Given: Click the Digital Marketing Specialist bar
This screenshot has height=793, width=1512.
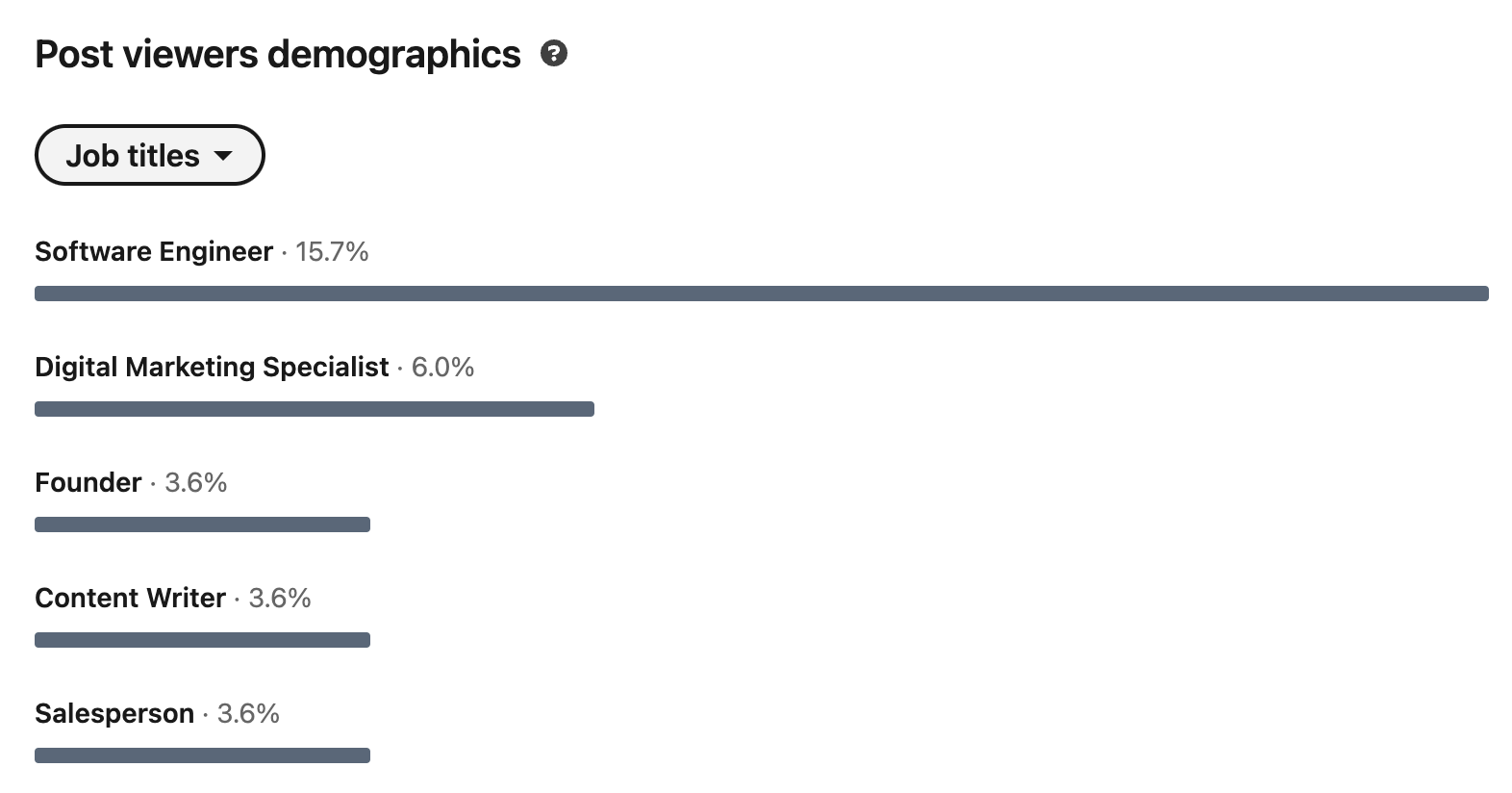Looking at the screenshot, I should (315, 409).
